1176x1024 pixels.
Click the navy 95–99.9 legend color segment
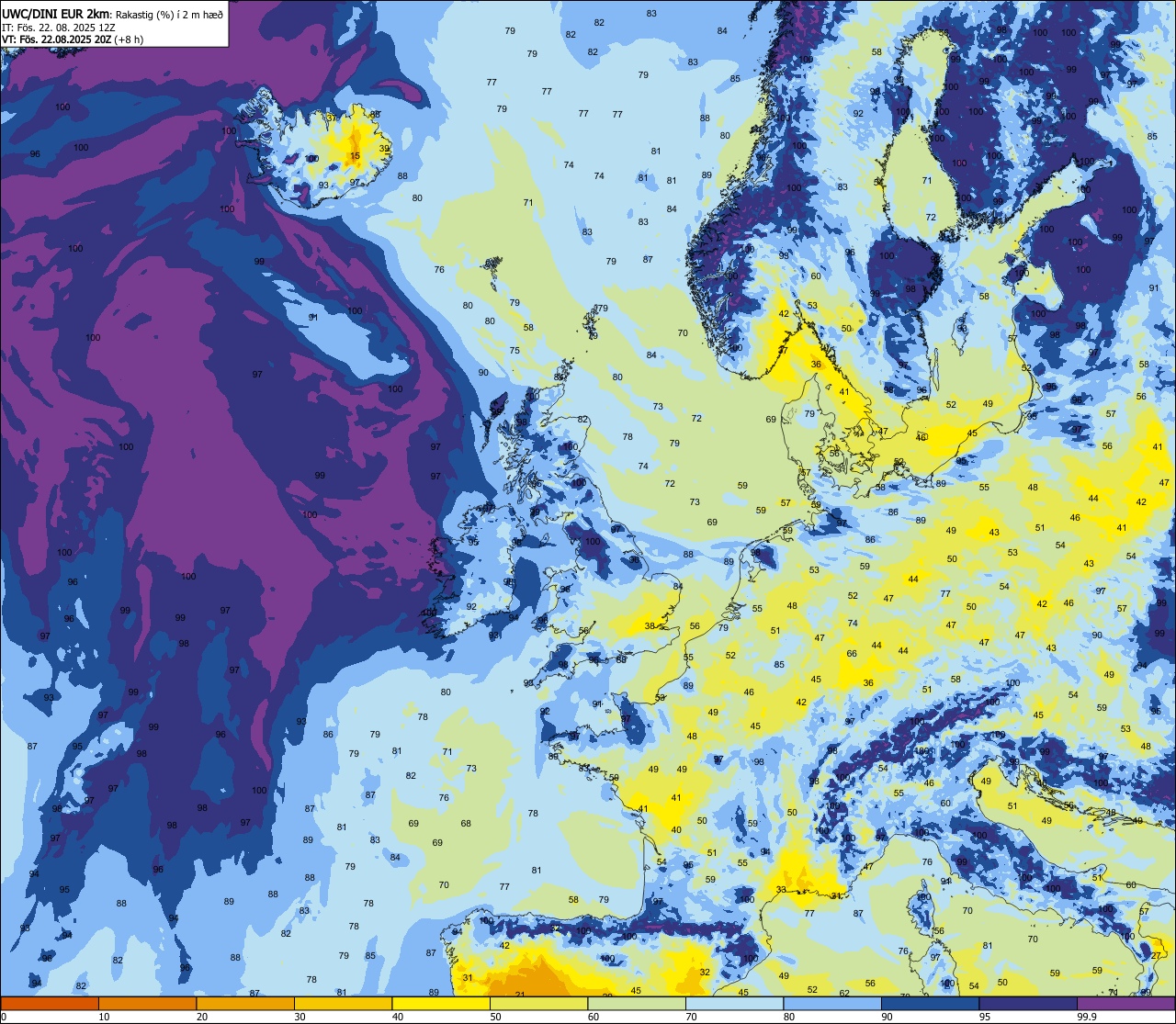pyautogui.click(x=1028, y=1003)
